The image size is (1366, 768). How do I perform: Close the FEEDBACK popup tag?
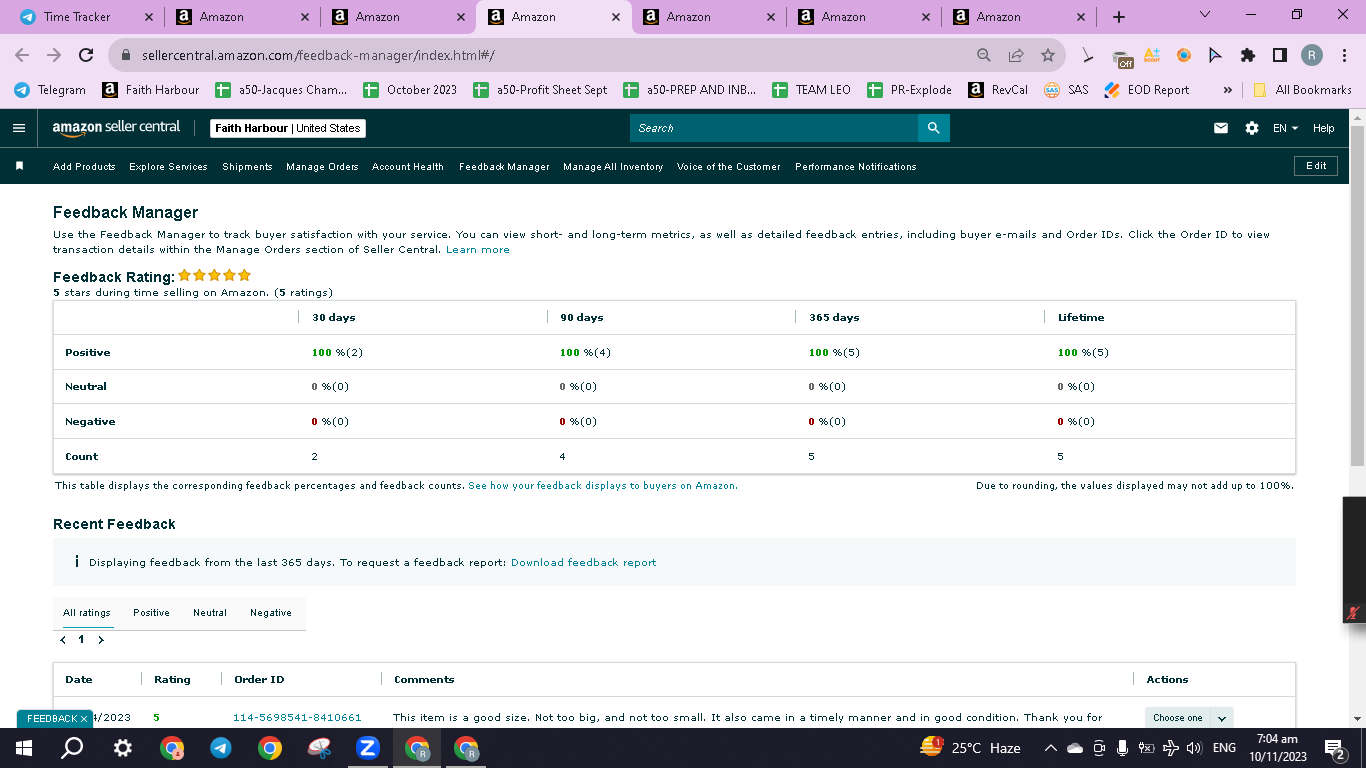coord(84,718)
